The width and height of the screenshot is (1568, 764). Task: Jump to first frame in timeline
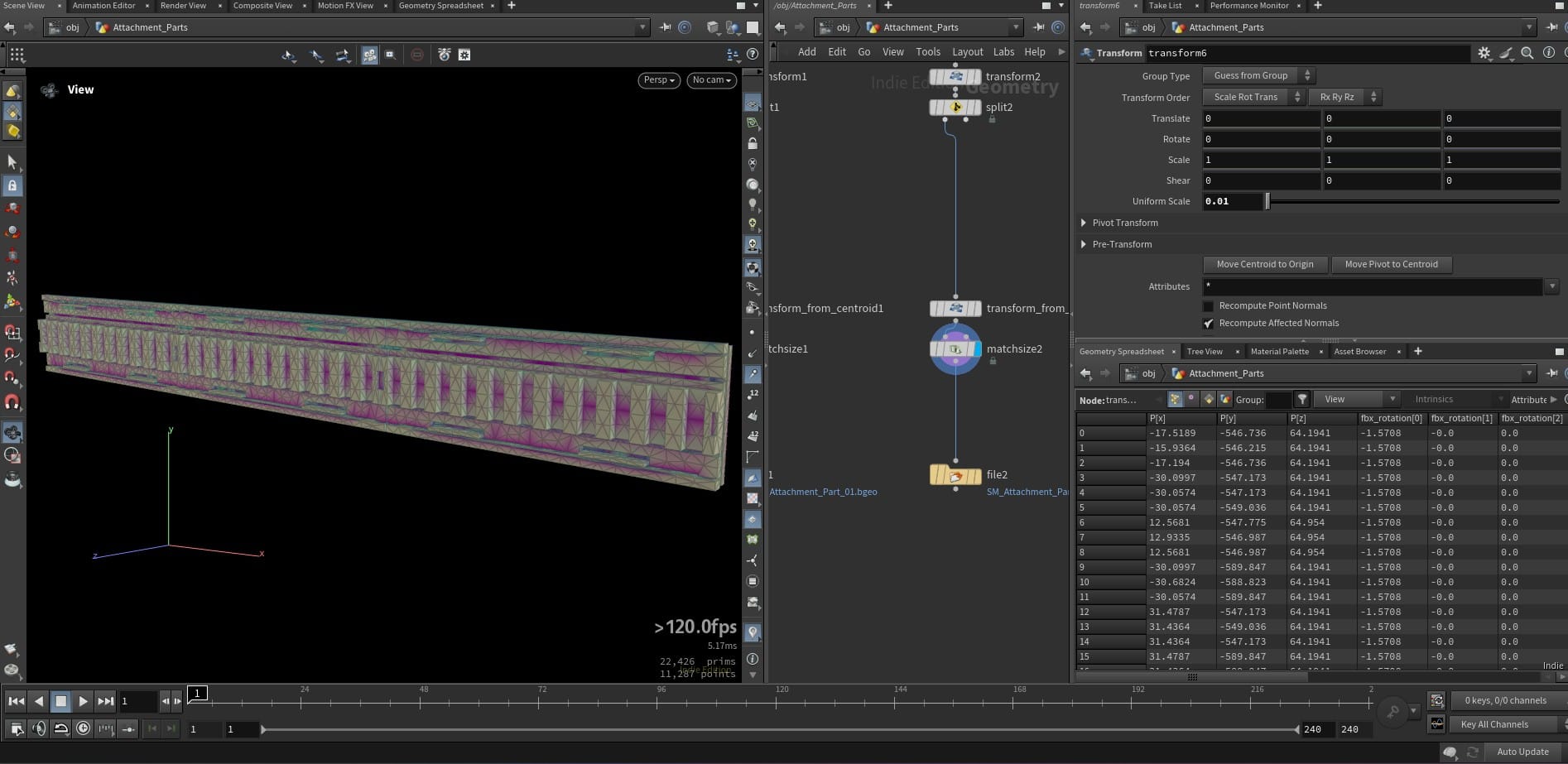tap(16, 701)
